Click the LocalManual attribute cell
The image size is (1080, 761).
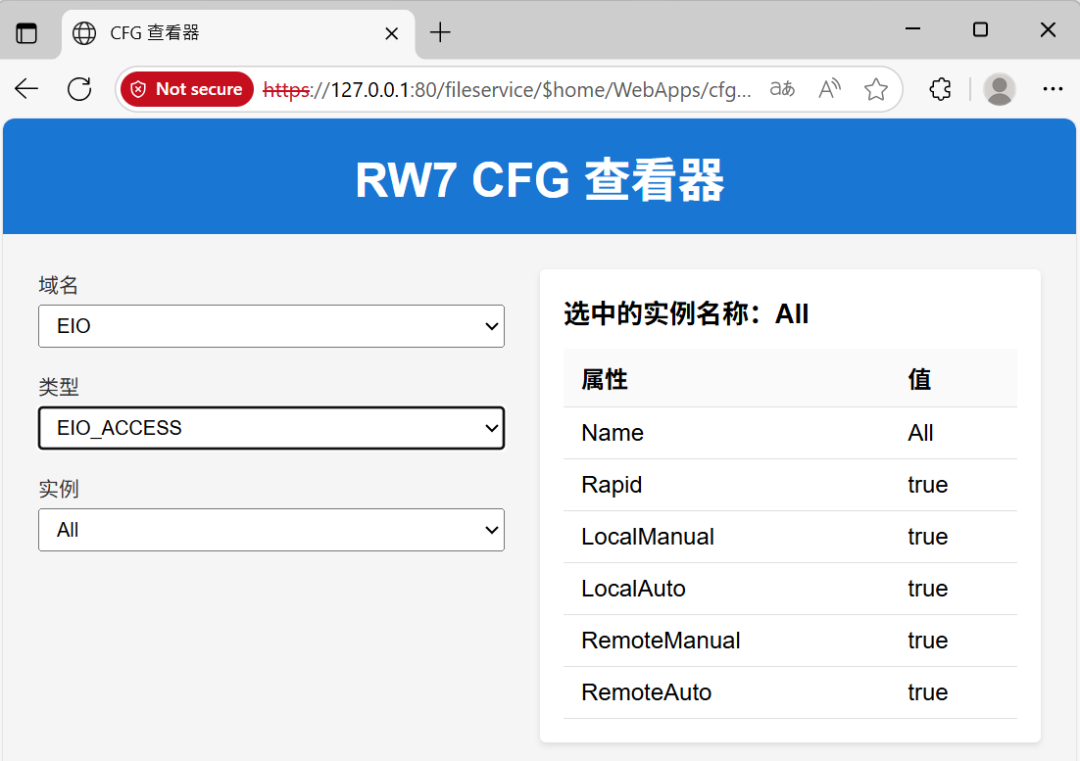pyautogui.click(x=647, y=536)
